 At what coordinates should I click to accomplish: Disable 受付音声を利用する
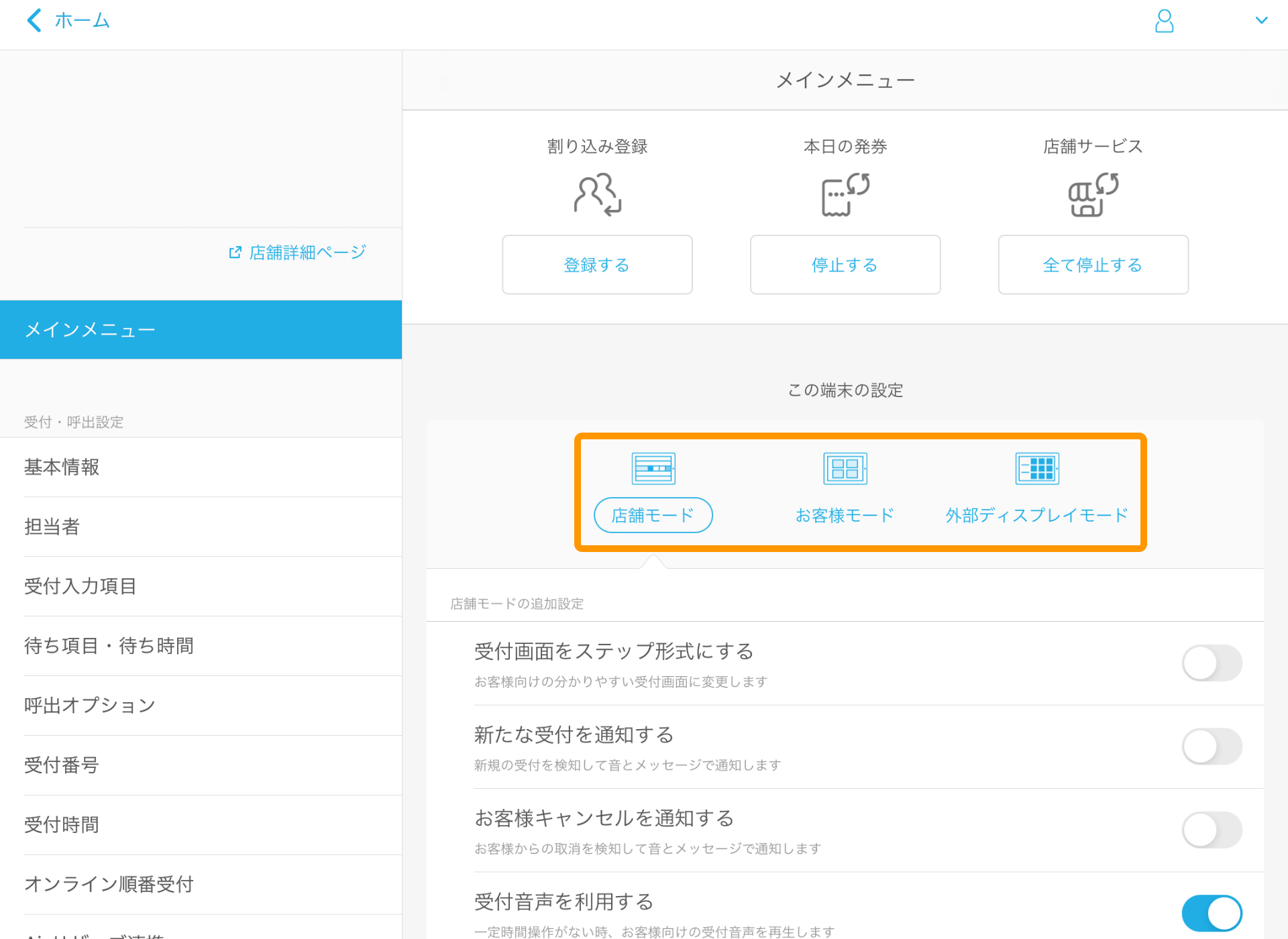coord(1212,913)
